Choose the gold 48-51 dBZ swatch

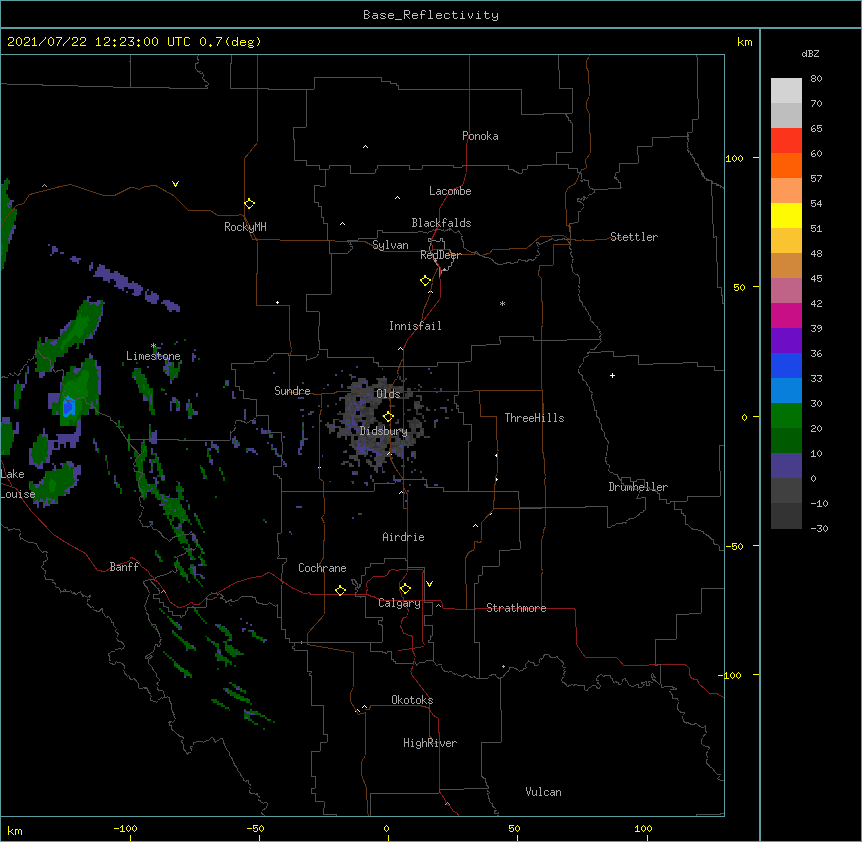(786, 240)
